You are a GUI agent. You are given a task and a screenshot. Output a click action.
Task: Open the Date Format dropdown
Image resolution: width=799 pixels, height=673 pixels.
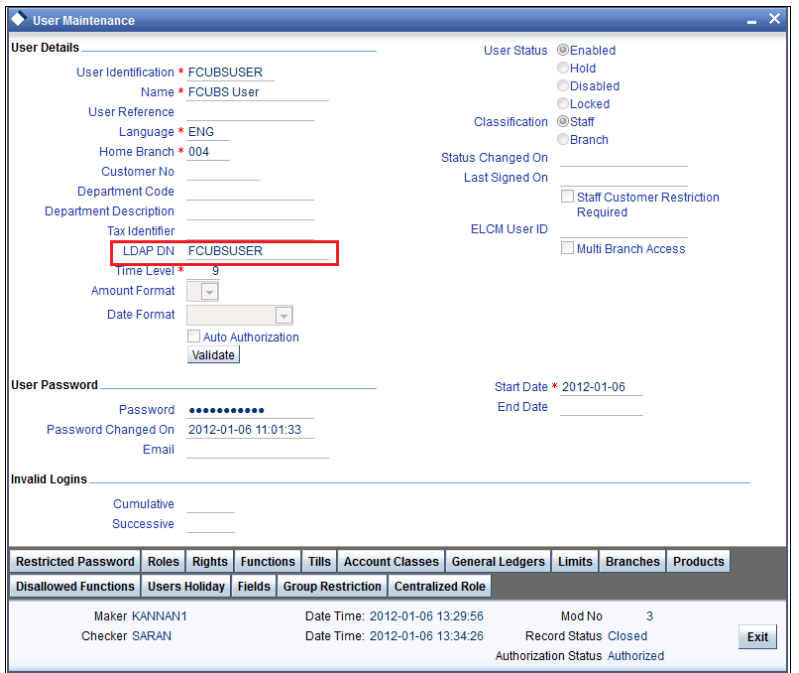[284, 316]
